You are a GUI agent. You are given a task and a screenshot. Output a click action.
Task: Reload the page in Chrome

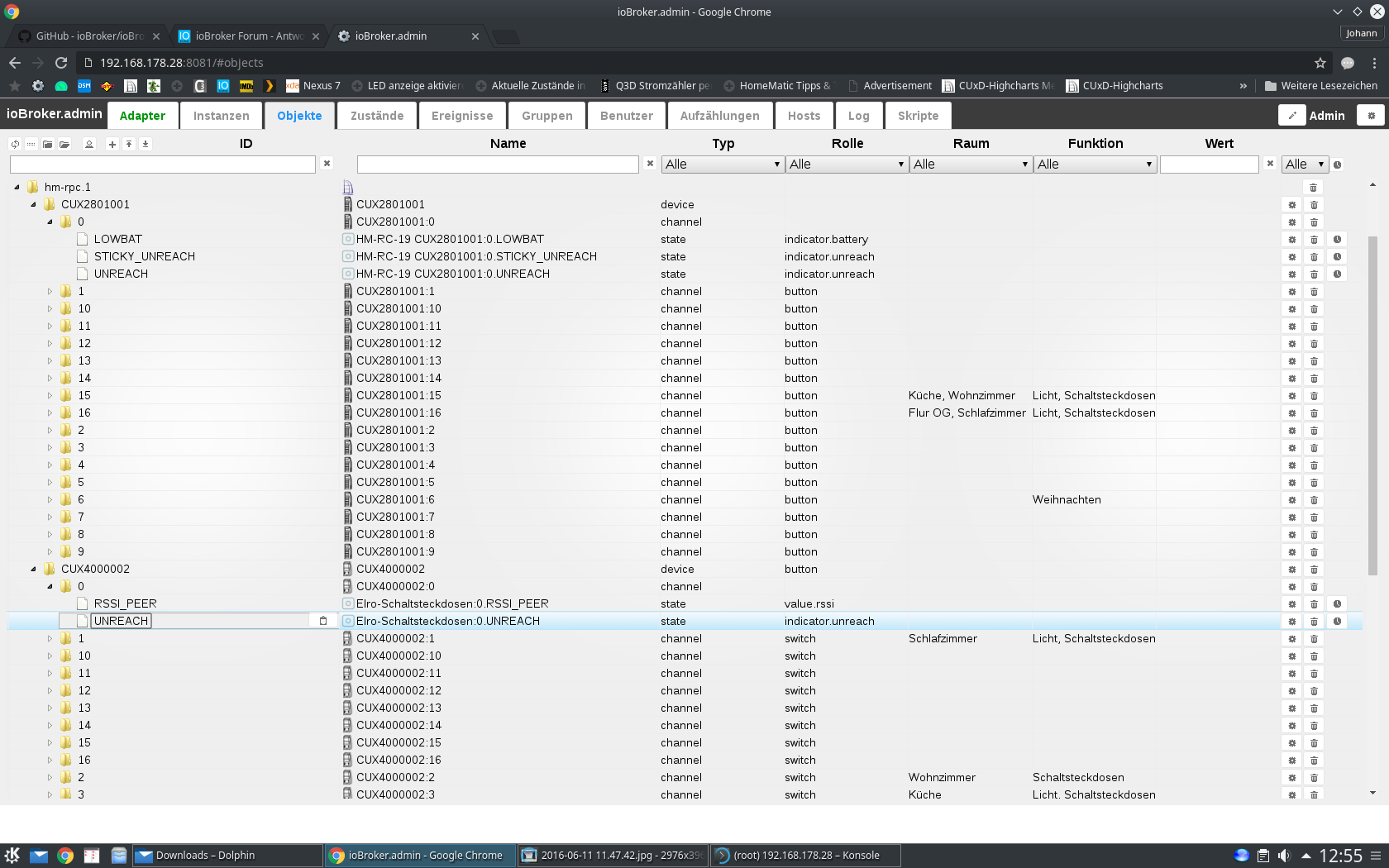click(61, 63)
